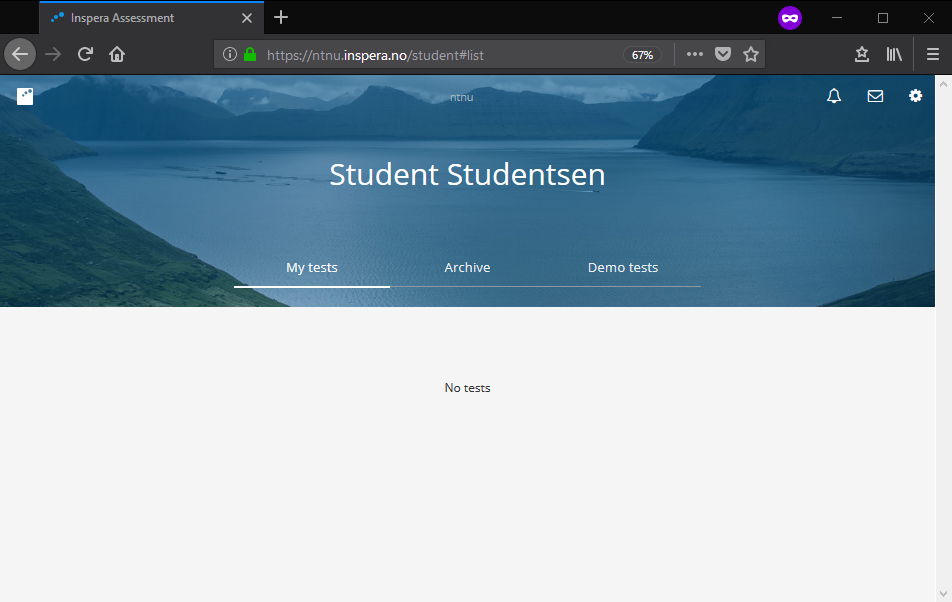Image resolution: width=952 pixels, height=602 pixels.
Task: Bookmark this page with the star
Action: pyautogui.click(x=751, y=55)
